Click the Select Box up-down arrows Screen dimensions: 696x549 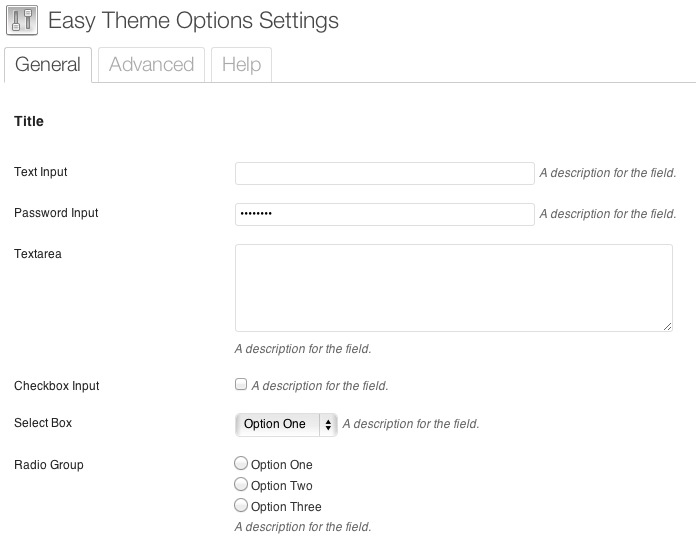point(328,424)
